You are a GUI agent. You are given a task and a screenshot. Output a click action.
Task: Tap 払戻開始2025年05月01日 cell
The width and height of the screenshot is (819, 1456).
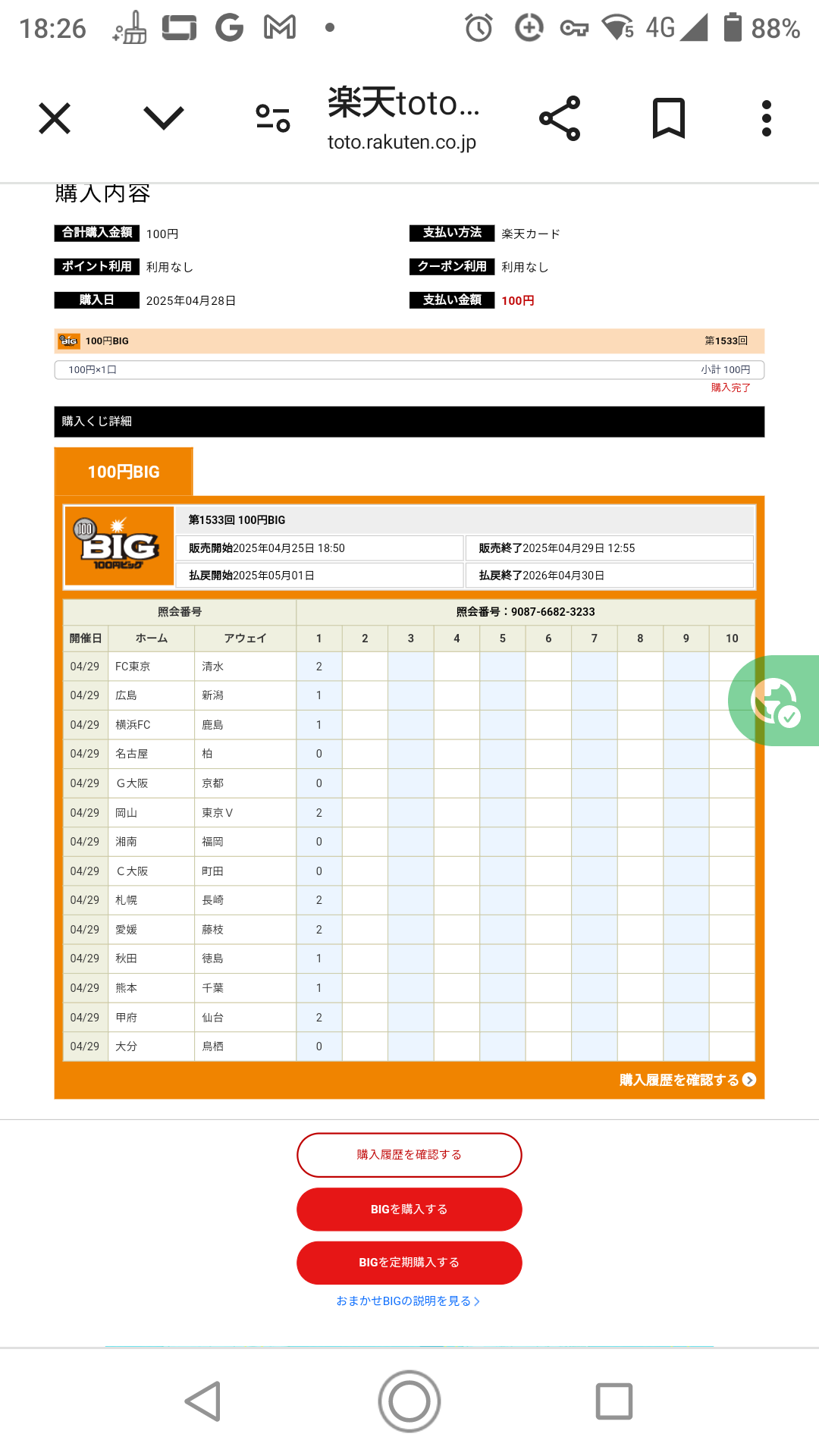click(x=320, y=576)
